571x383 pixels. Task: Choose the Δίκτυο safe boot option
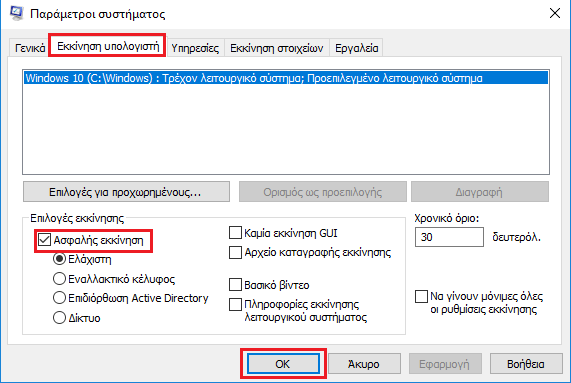59,317
